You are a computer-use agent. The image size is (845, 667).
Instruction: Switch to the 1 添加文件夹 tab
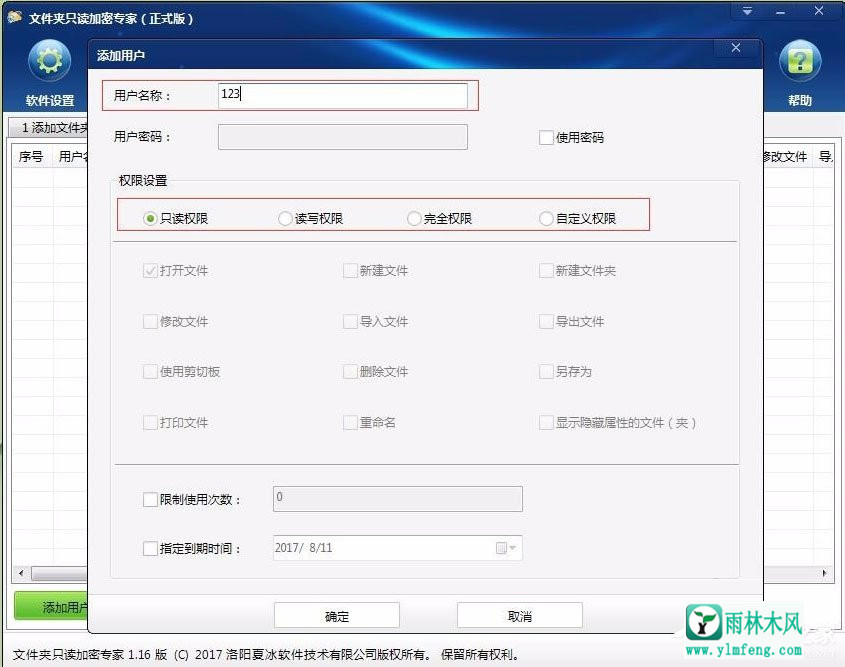pos(49,128)
